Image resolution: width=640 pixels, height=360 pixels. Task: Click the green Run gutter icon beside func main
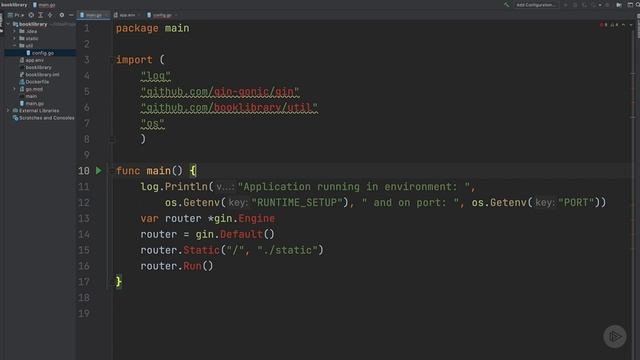(x=99, y=171)
